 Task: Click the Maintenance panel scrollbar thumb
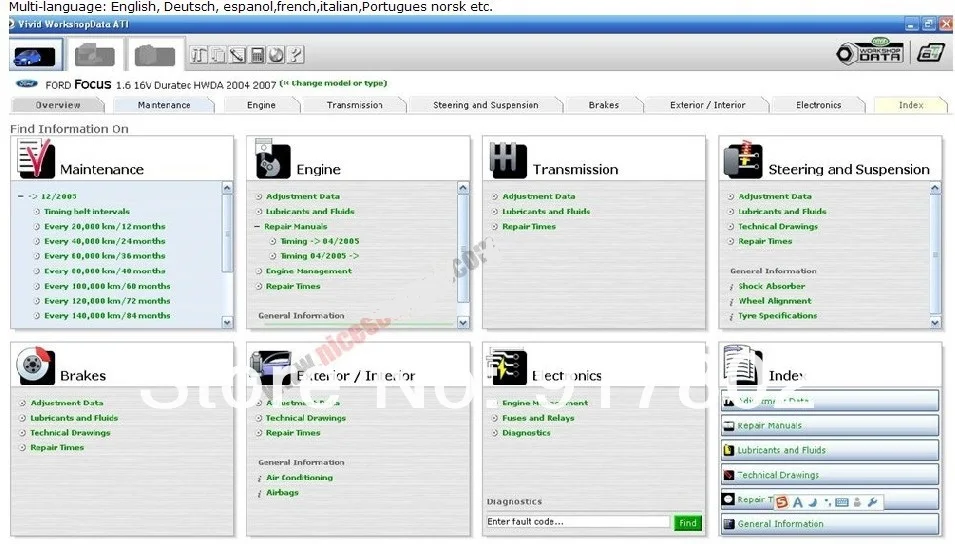coord(227,233)
